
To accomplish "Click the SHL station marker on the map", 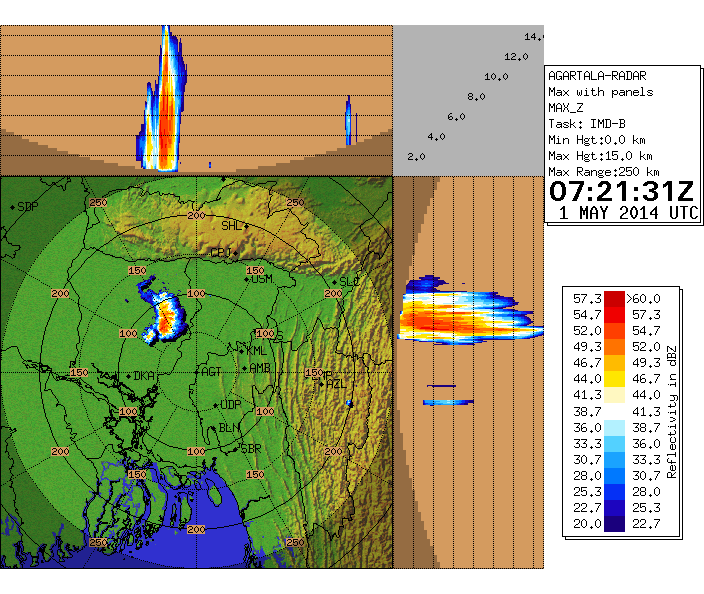I will [246, 226].
